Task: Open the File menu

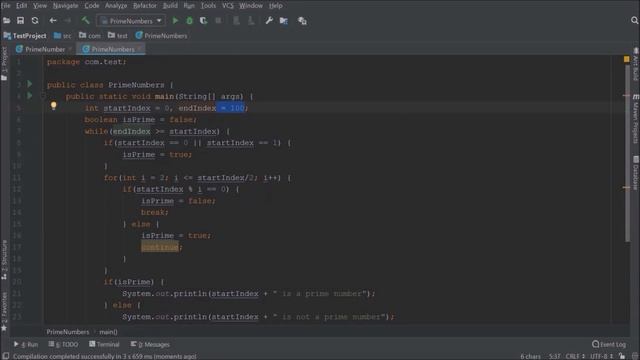Action: tap(5, 6)
